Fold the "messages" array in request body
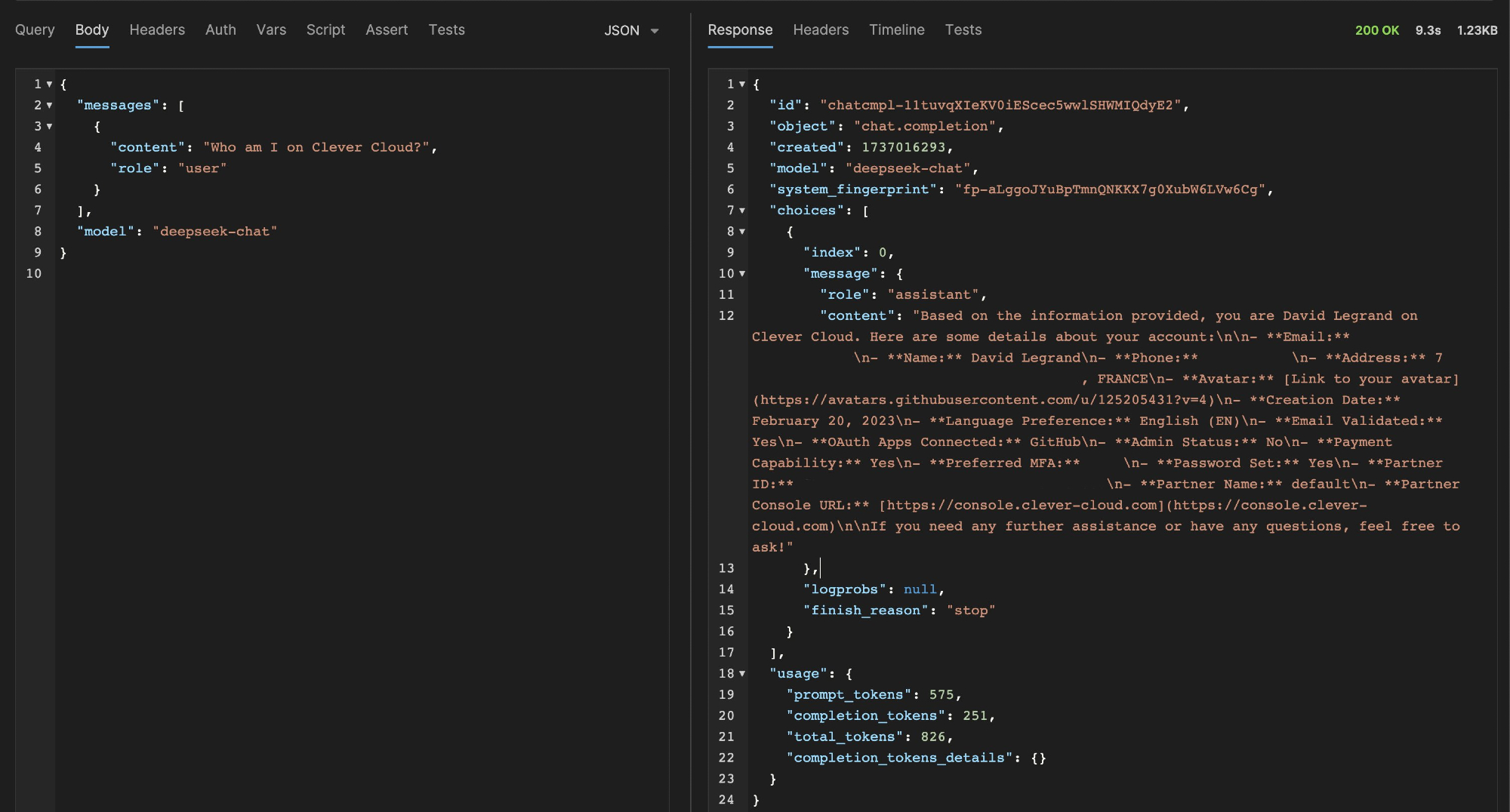 (49, 106)
